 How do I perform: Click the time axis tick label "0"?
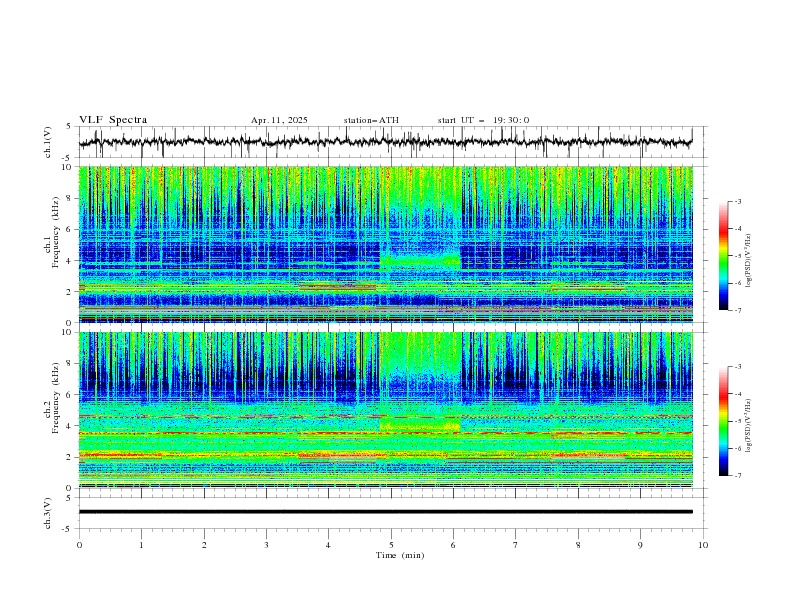click(x=79, y=545)
